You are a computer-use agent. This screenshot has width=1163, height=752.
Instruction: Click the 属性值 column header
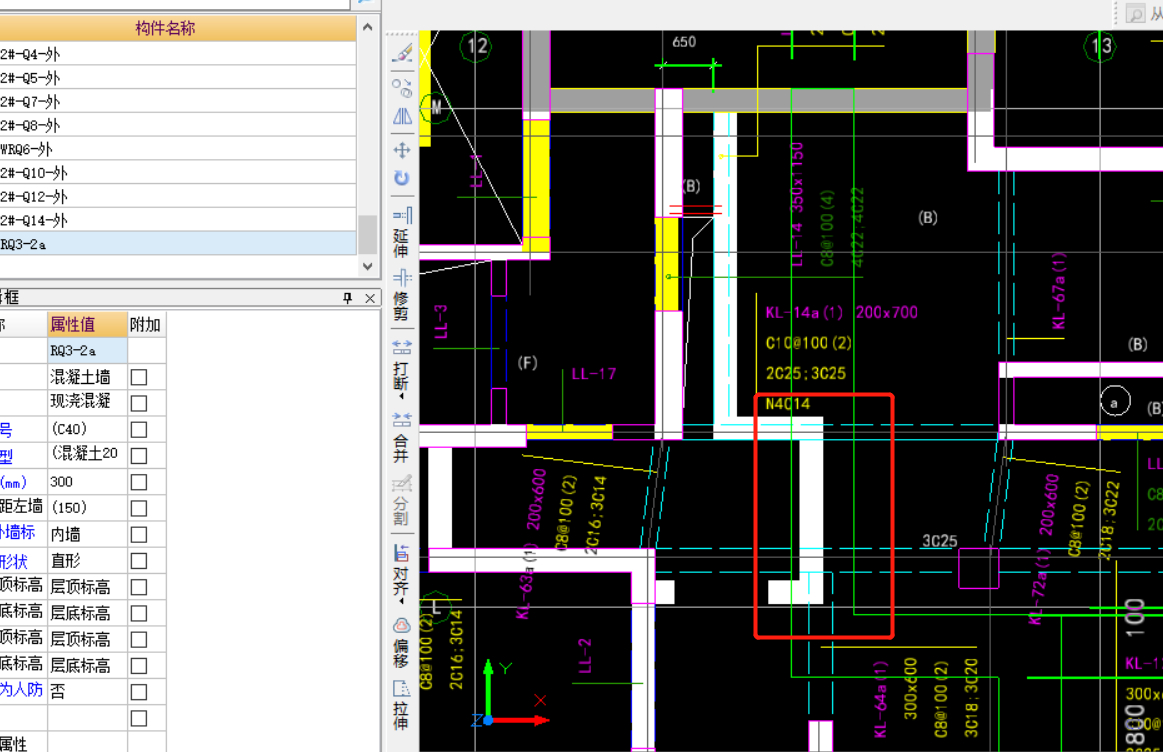pos(87,324)
